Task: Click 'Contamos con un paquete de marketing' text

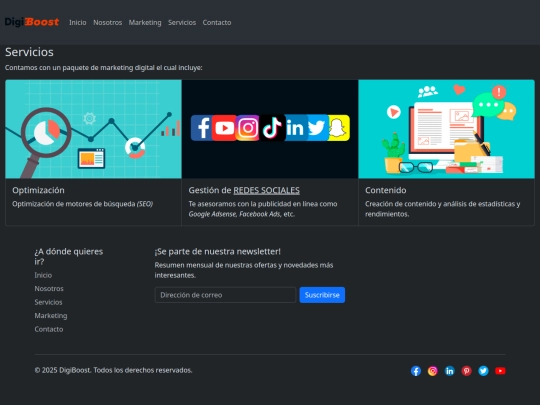Action: (103, 68)
